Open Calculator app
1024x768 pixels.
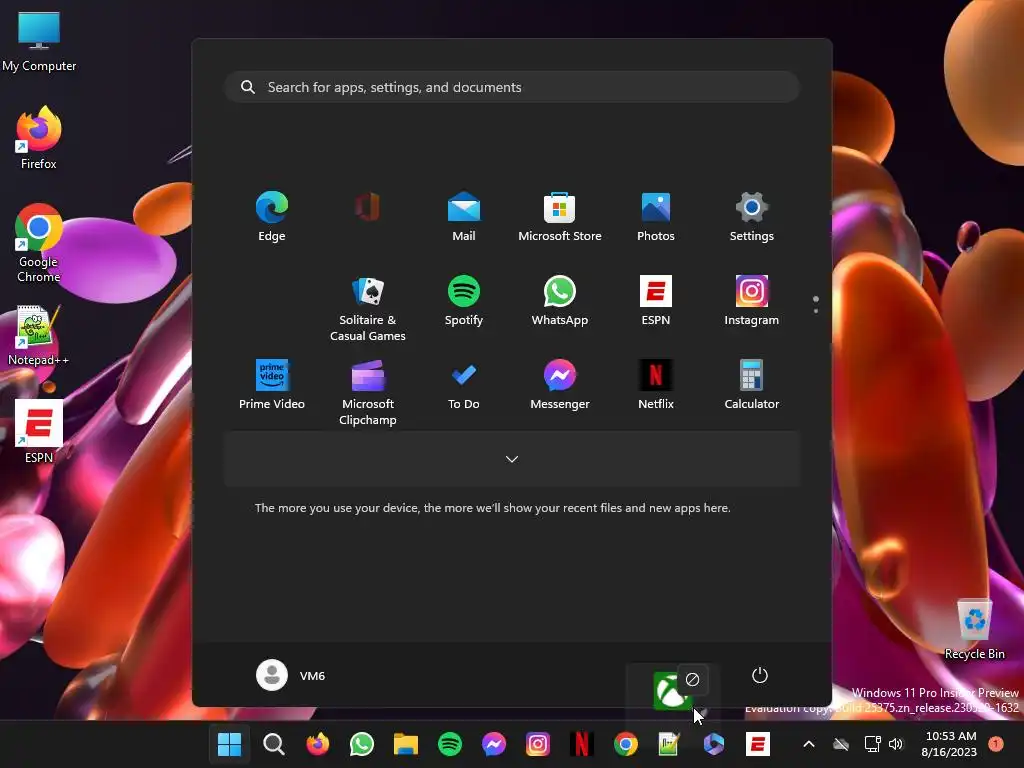click(x=752, y=385)
